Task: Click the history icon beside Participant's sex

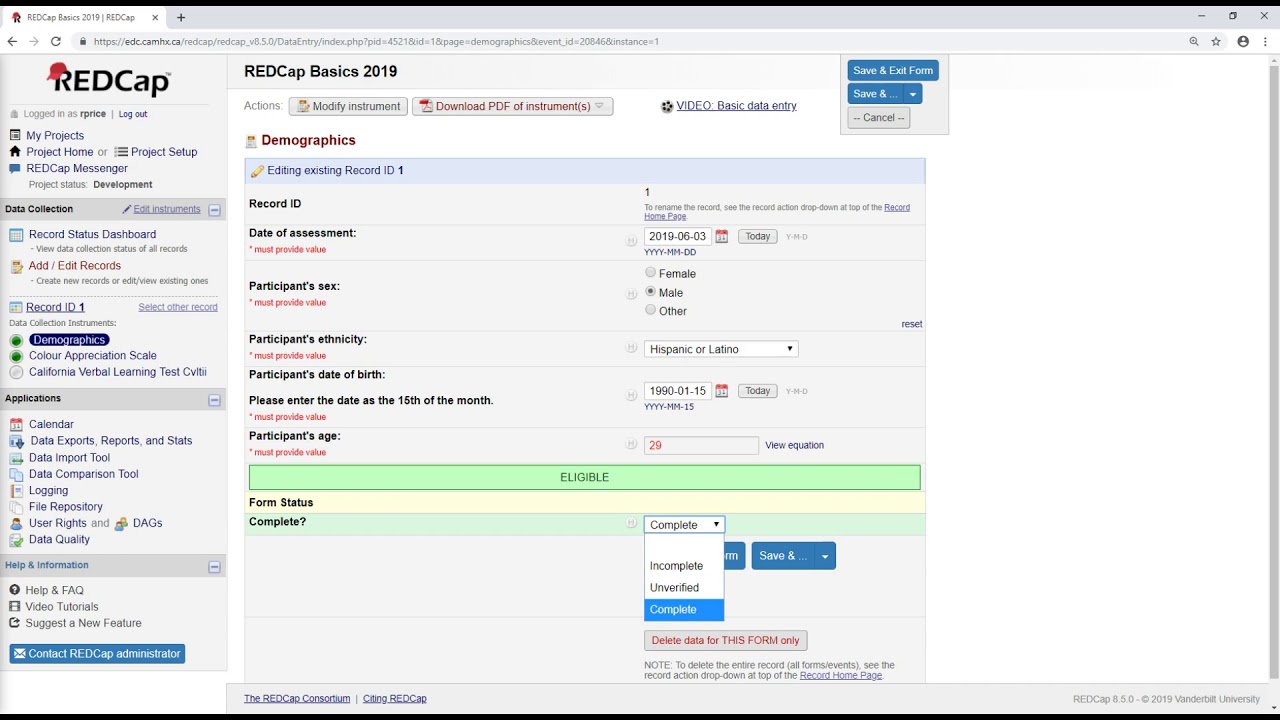Action: 631,294
